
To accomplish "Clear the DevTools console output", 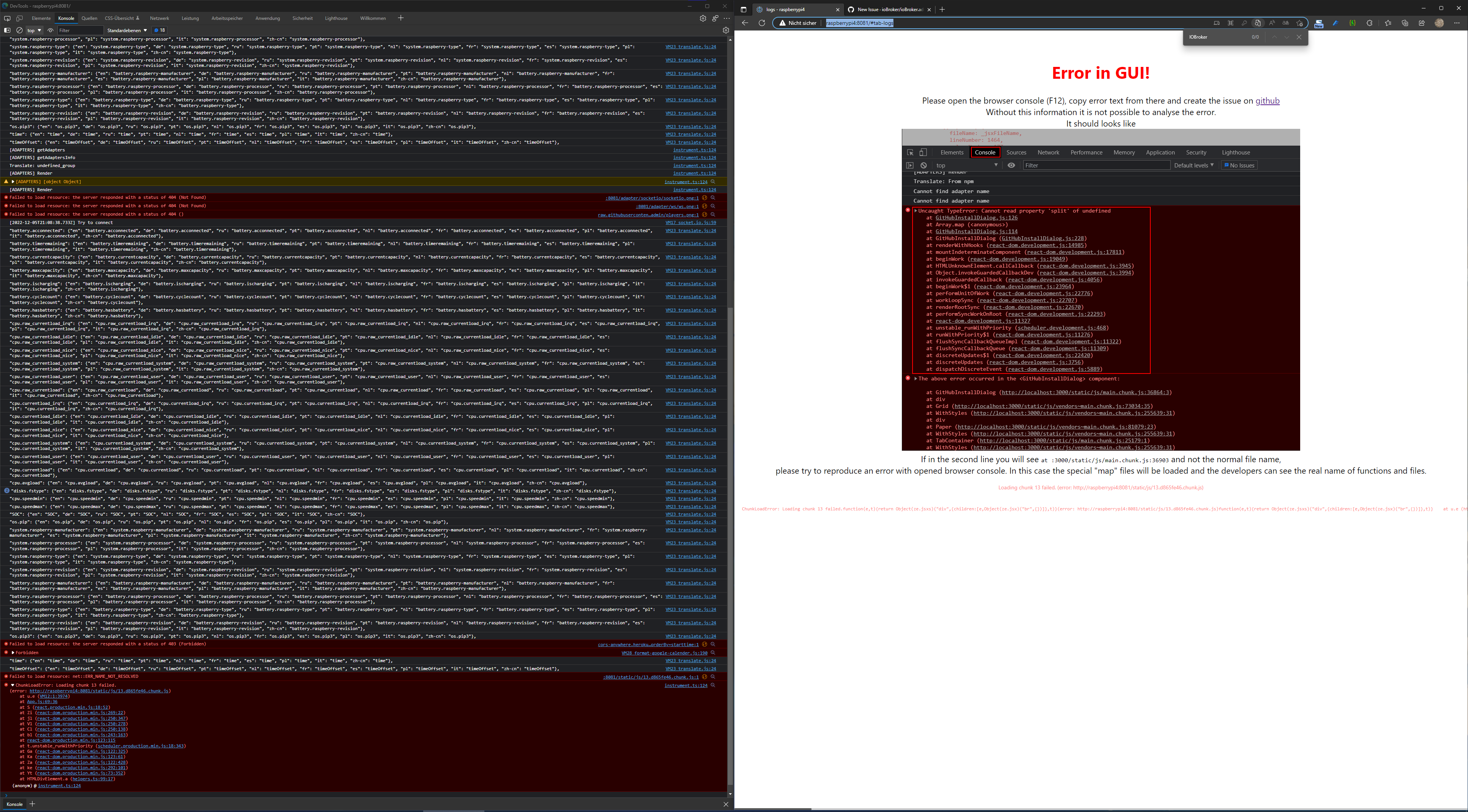I will [19, 30].
